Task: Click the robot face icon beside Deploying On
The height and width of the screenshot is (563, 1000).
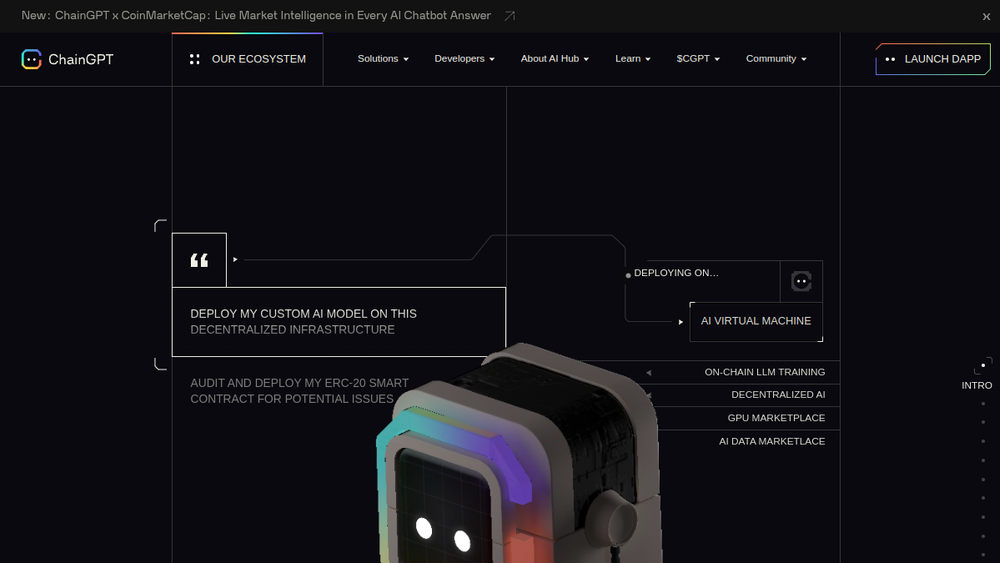Action: (801, 281)
